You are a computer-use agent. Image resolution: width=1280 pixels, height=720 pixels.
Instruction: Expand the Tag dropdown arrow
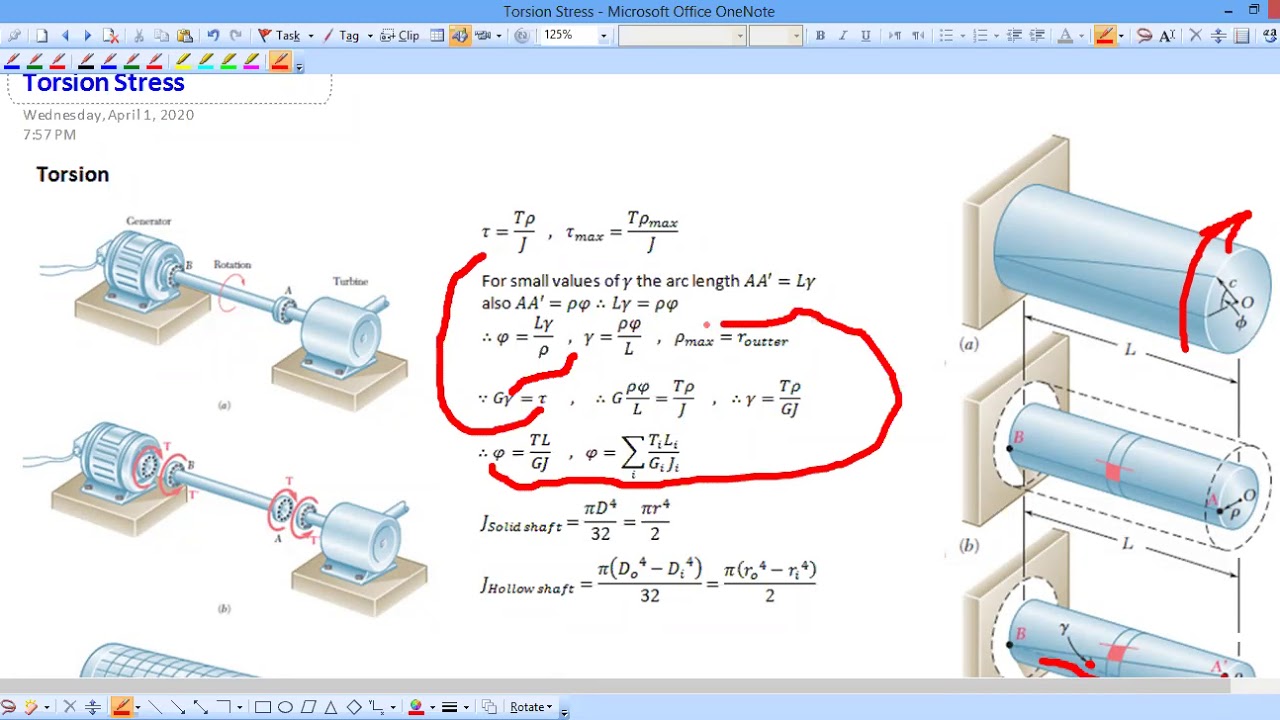tap(370, 35)
